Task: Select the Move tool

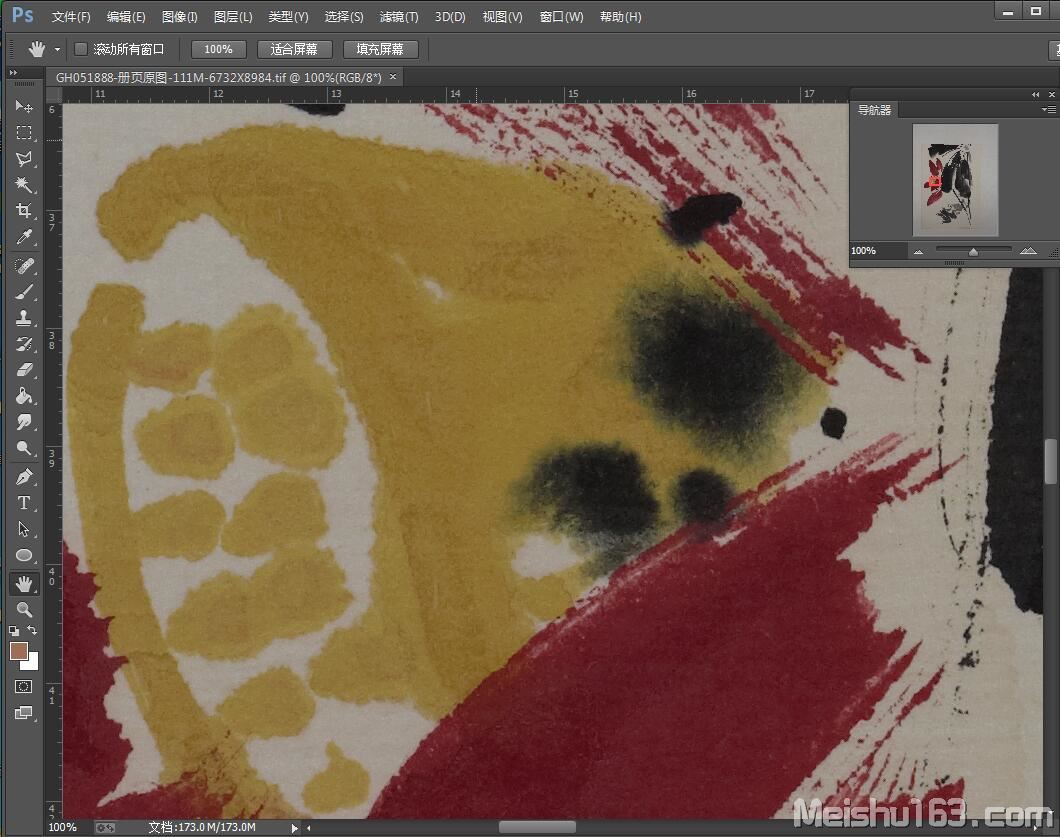Action: tap(24, 106)
